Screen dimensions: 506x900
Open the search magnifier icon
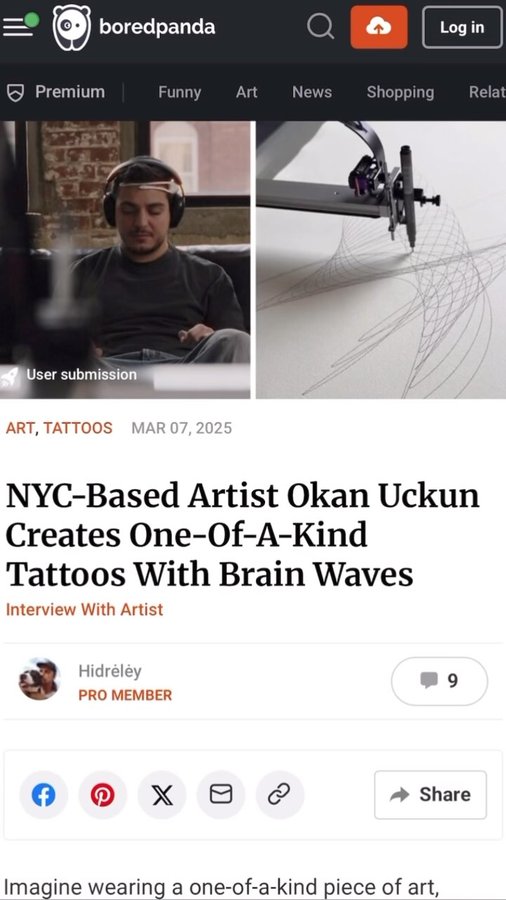(x=320, y=27)
